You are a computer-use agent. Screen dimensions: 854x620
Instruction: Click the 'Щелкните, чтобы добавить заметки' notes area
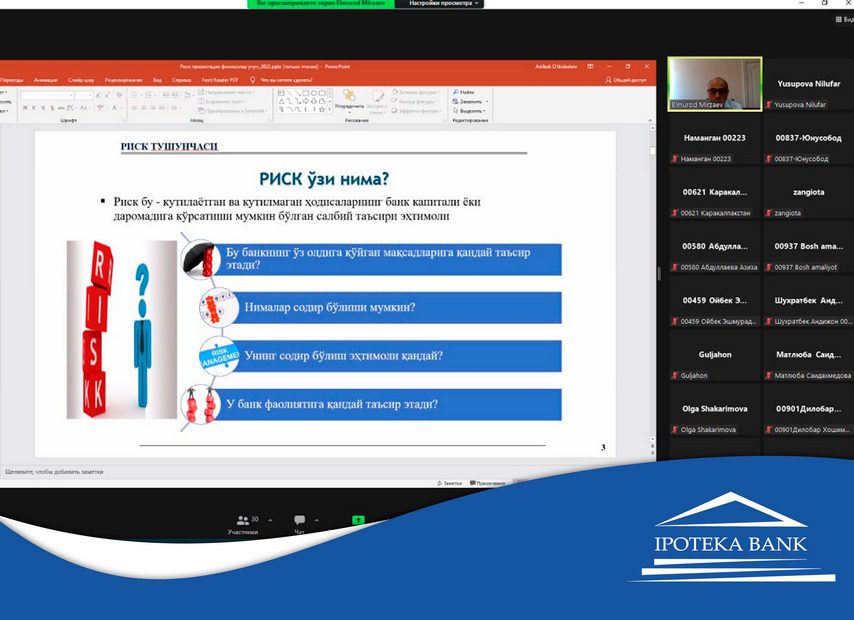[54, 472]
